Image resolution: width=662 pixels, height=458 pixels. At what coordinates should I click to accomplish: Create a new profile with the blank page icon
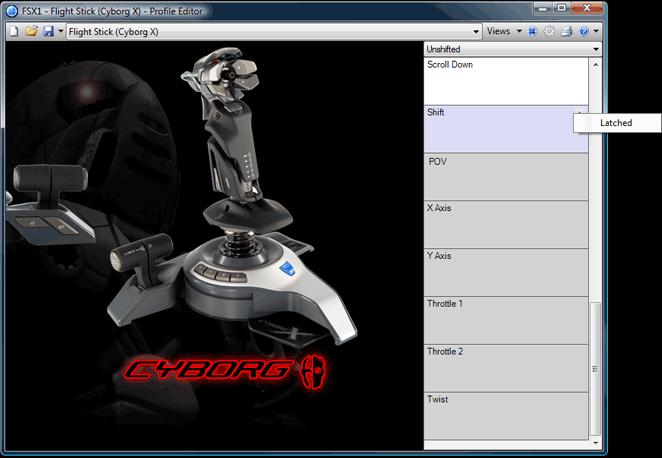[x=14, y=32]
